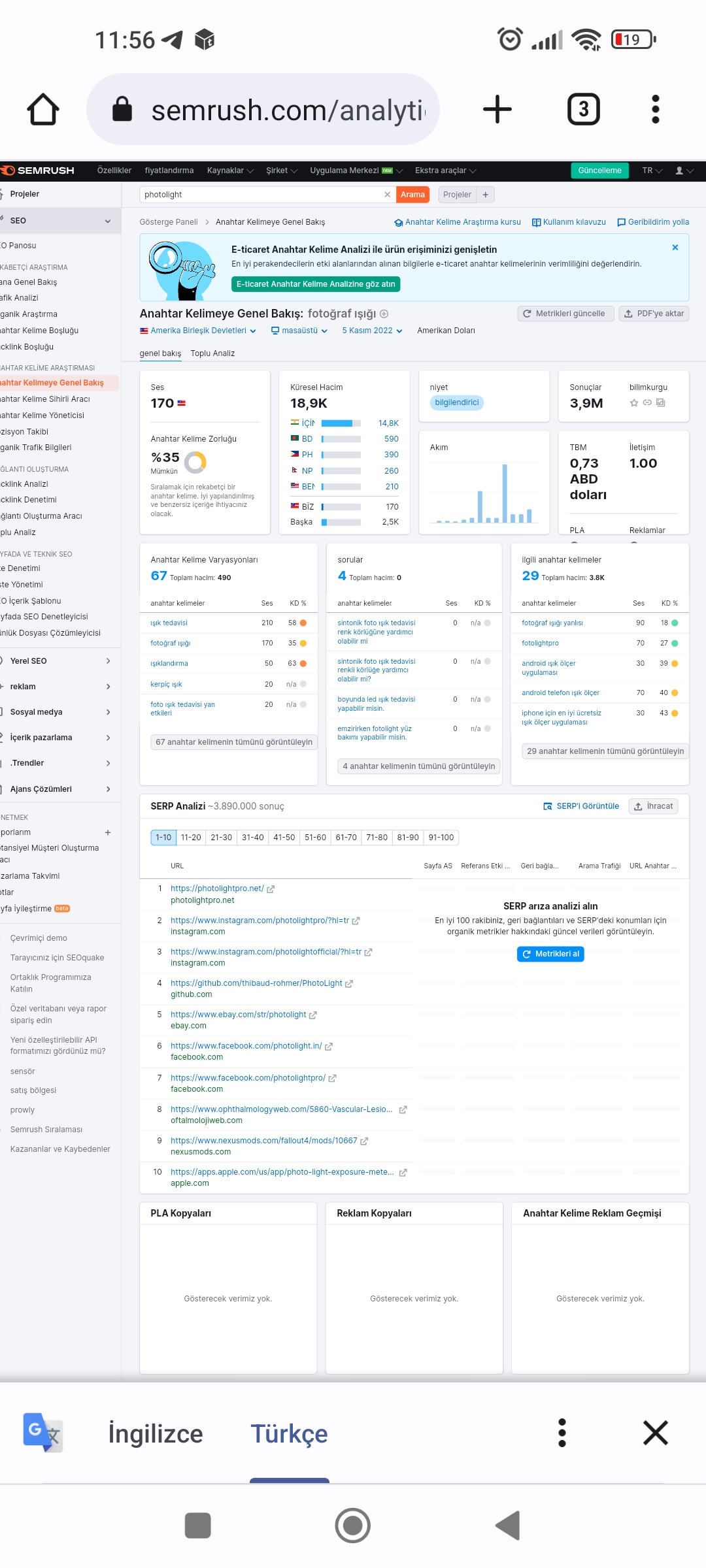The image size is (706, 1568).
Task: Close the translate bar
Action: (656, 1433)
